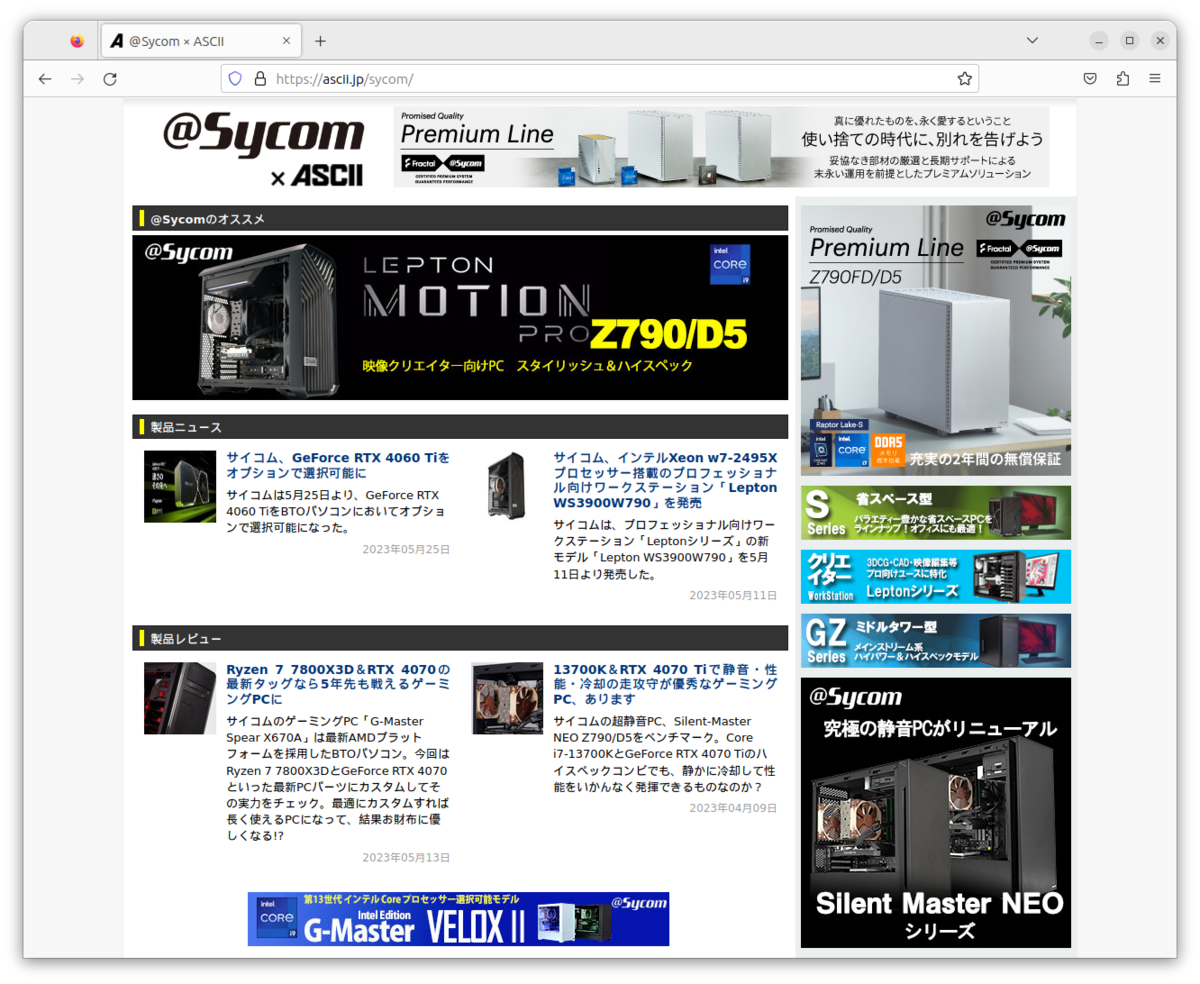This screenshot has width=1200, height=984.
Task: Click the @Sycom × ASCII logo
Action: tap(263, 149)
